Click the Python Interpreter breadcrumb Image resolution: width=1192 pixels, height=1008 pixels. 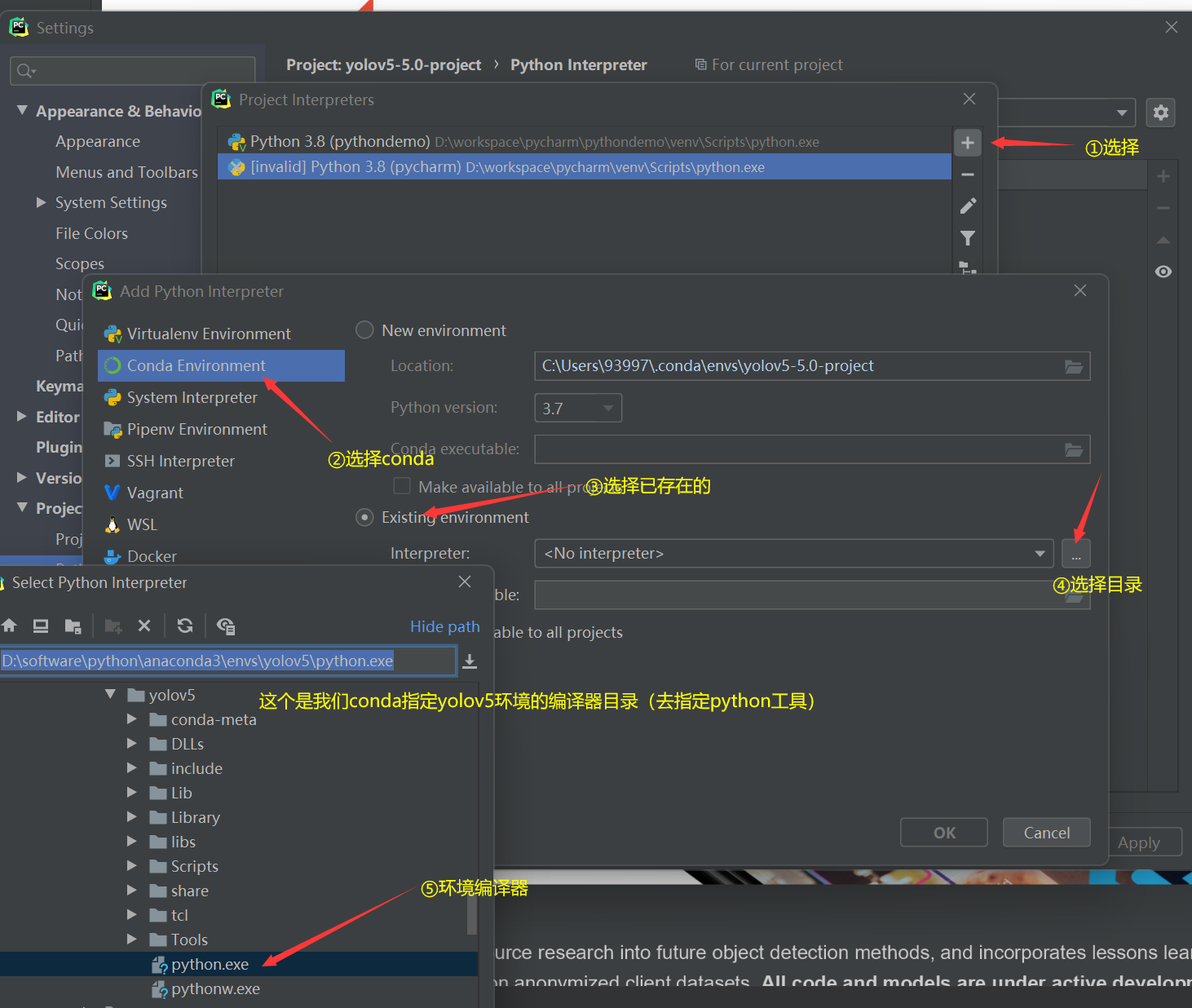(x=578, y=64)
